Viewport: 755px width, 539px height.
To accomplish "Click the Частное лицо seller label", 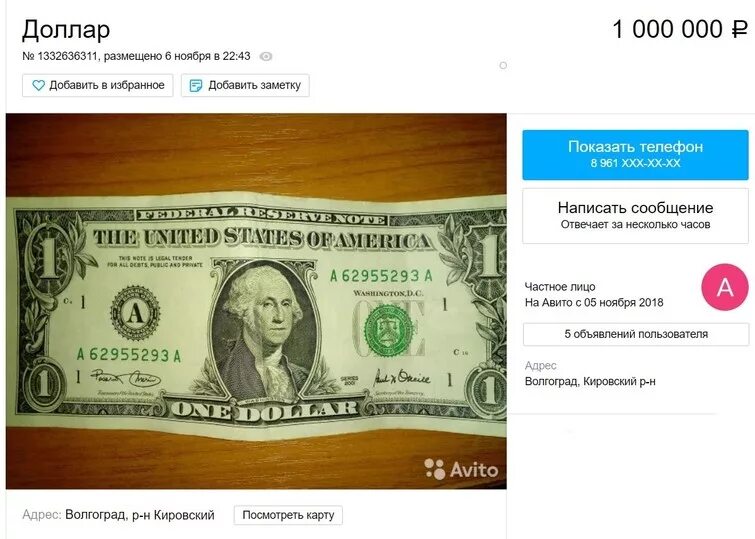I will coord(560,287).
